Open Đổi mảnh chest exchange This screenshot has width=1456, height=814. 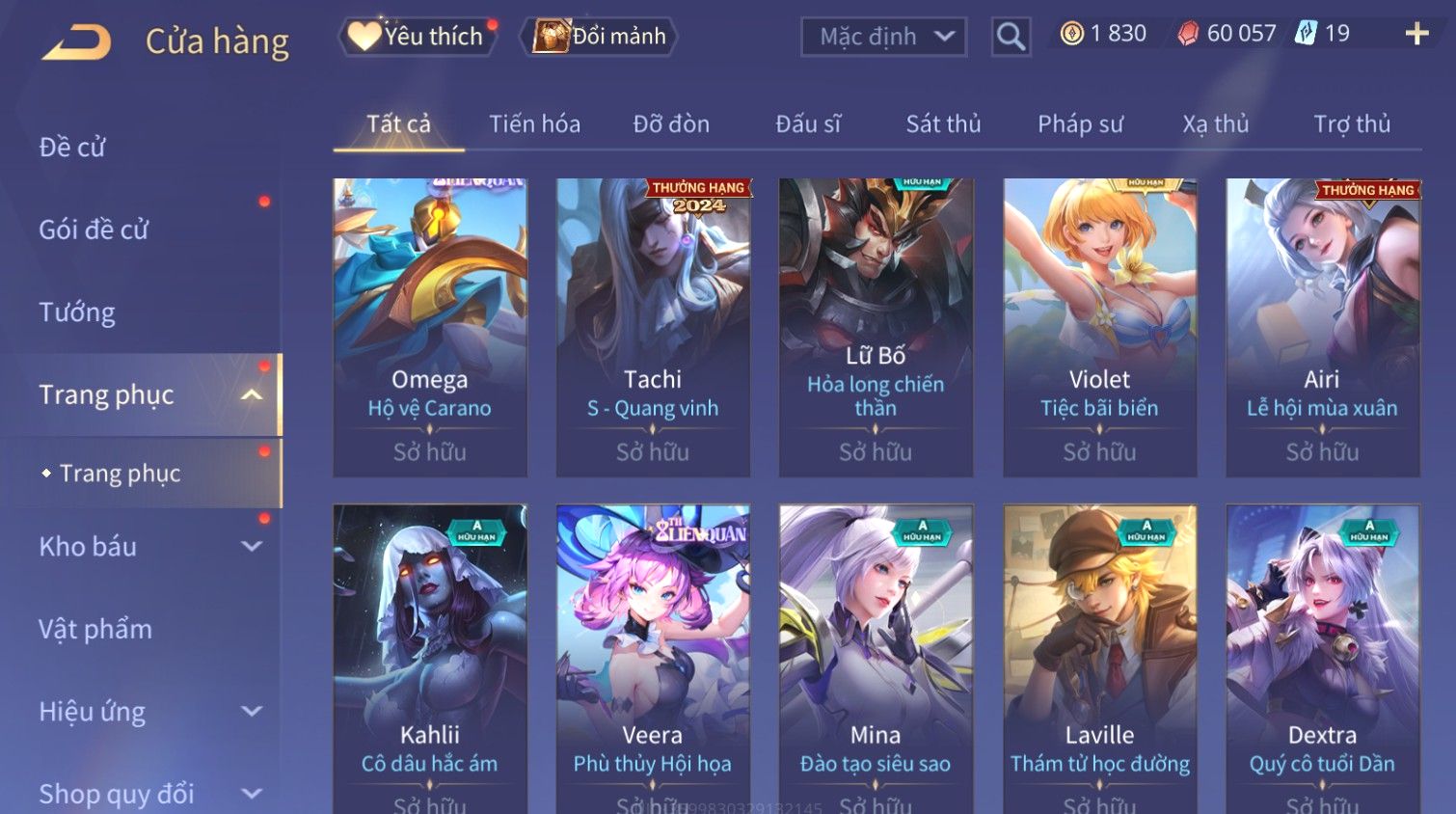click(600, 37)
